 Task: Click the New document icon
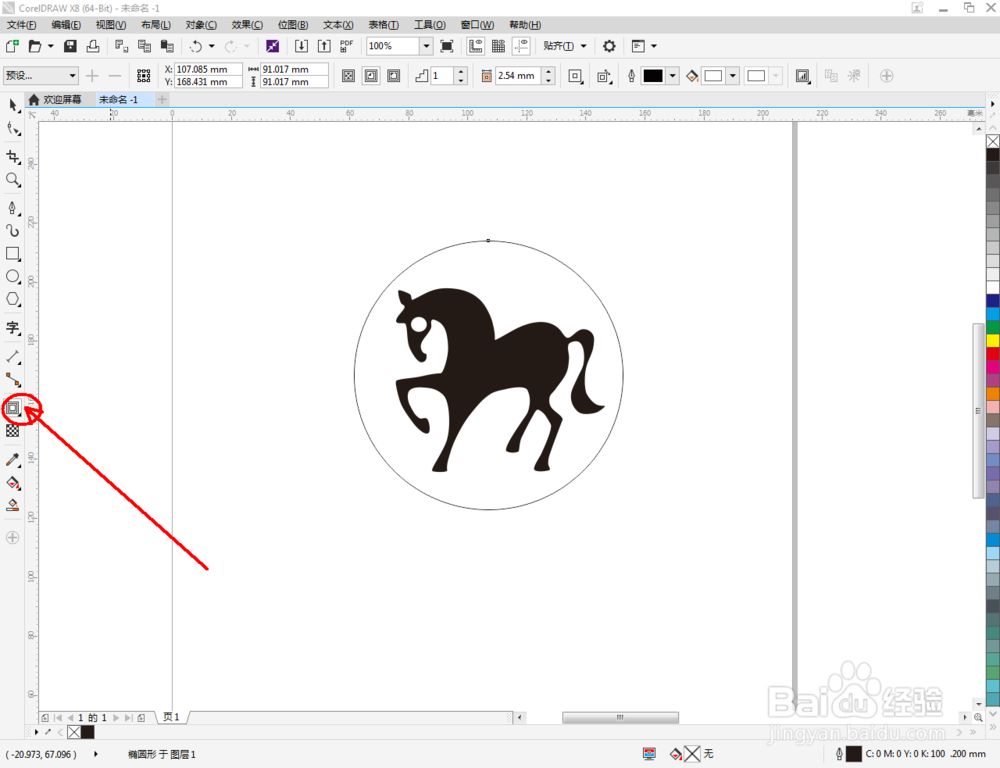pos(12,46)
